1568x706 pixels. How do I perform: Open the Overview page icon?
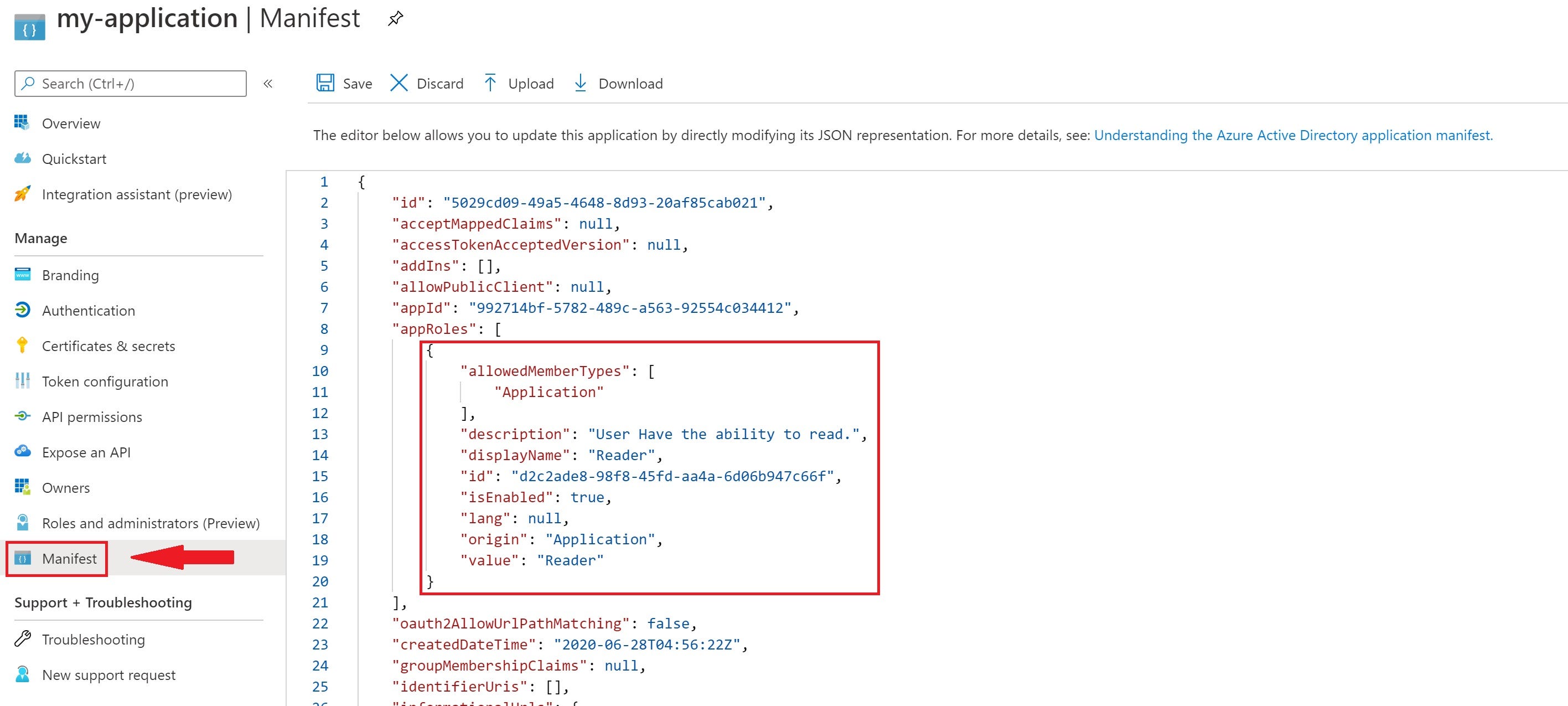point(22,122)
